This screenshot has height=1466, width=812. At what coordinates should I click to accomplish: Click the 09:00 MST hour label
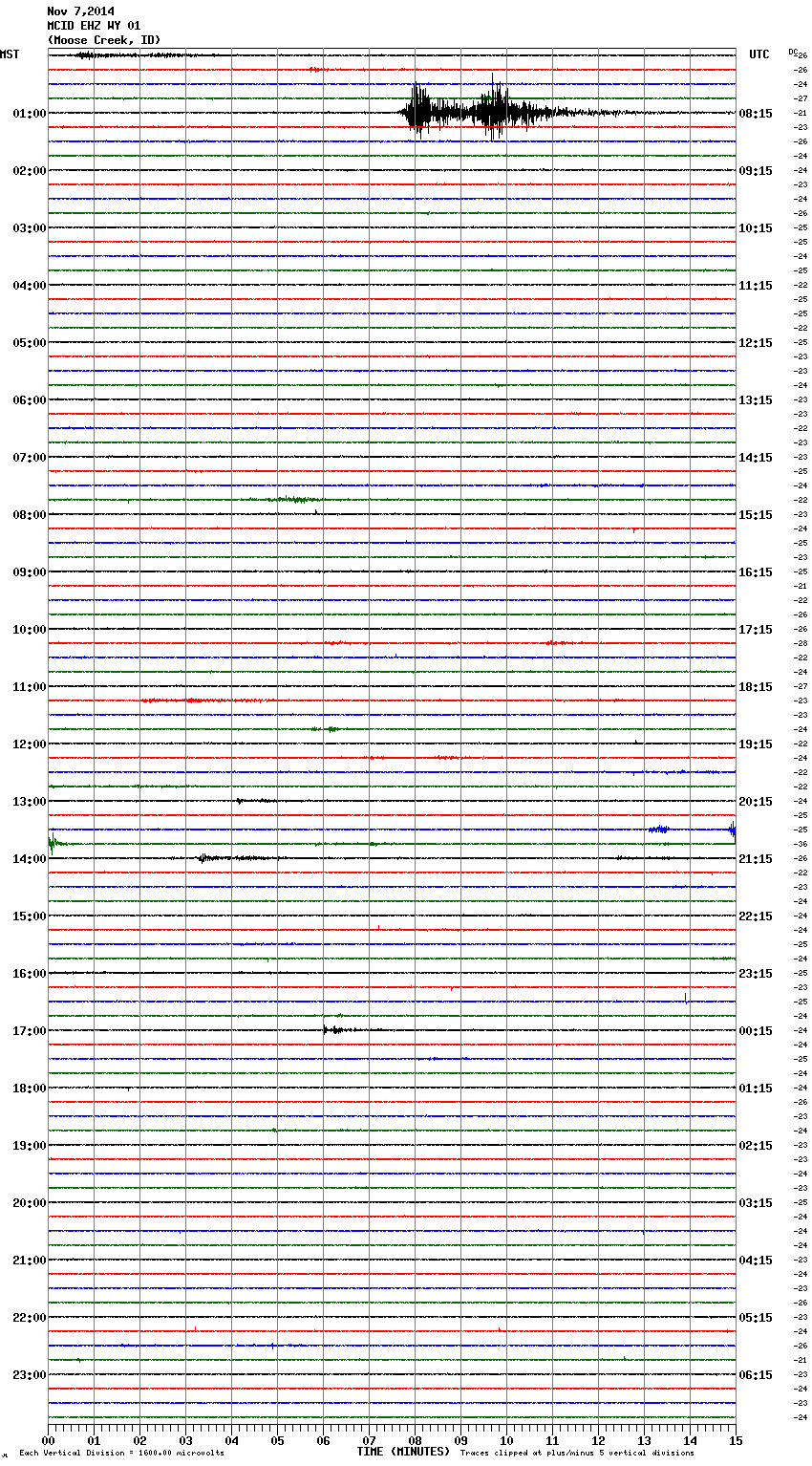coord(30,572)
